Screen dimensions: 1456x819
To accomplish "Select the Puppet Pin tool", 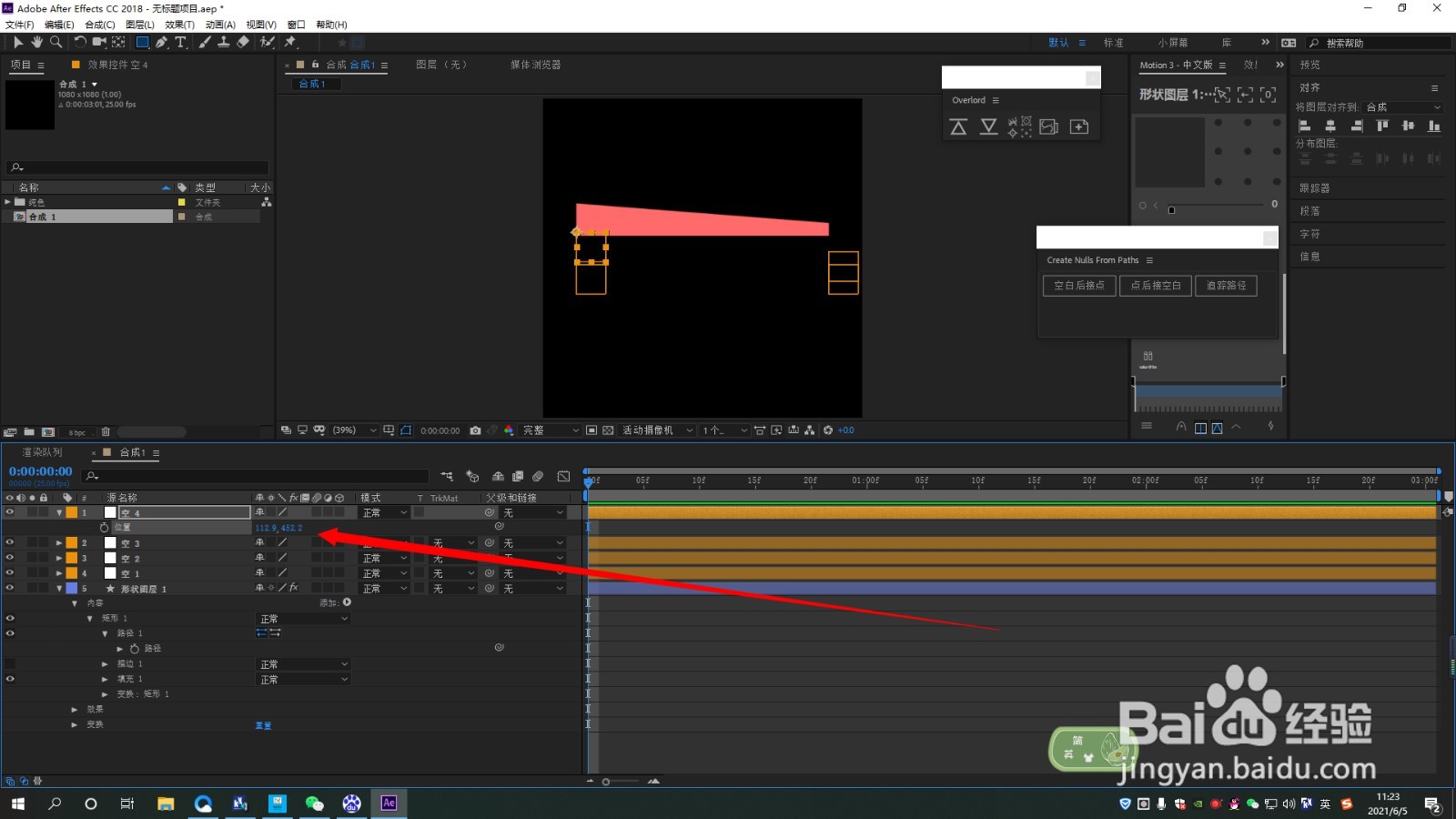I will [290, 42].
